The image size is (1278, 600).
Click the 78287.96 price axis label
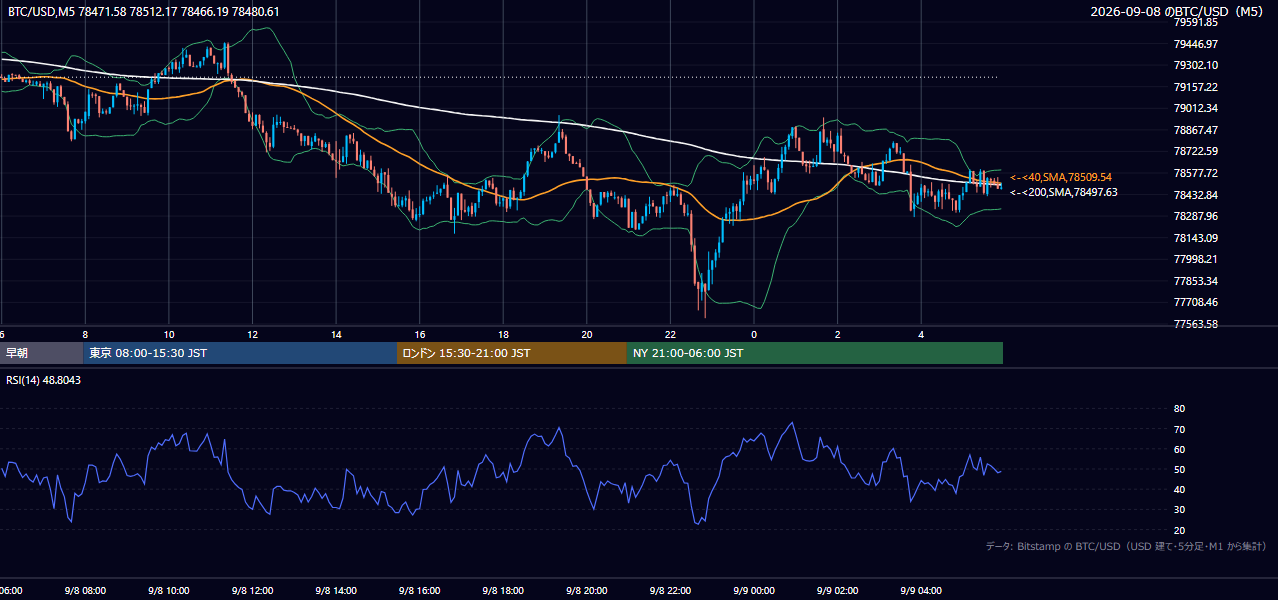point(1195,216)
